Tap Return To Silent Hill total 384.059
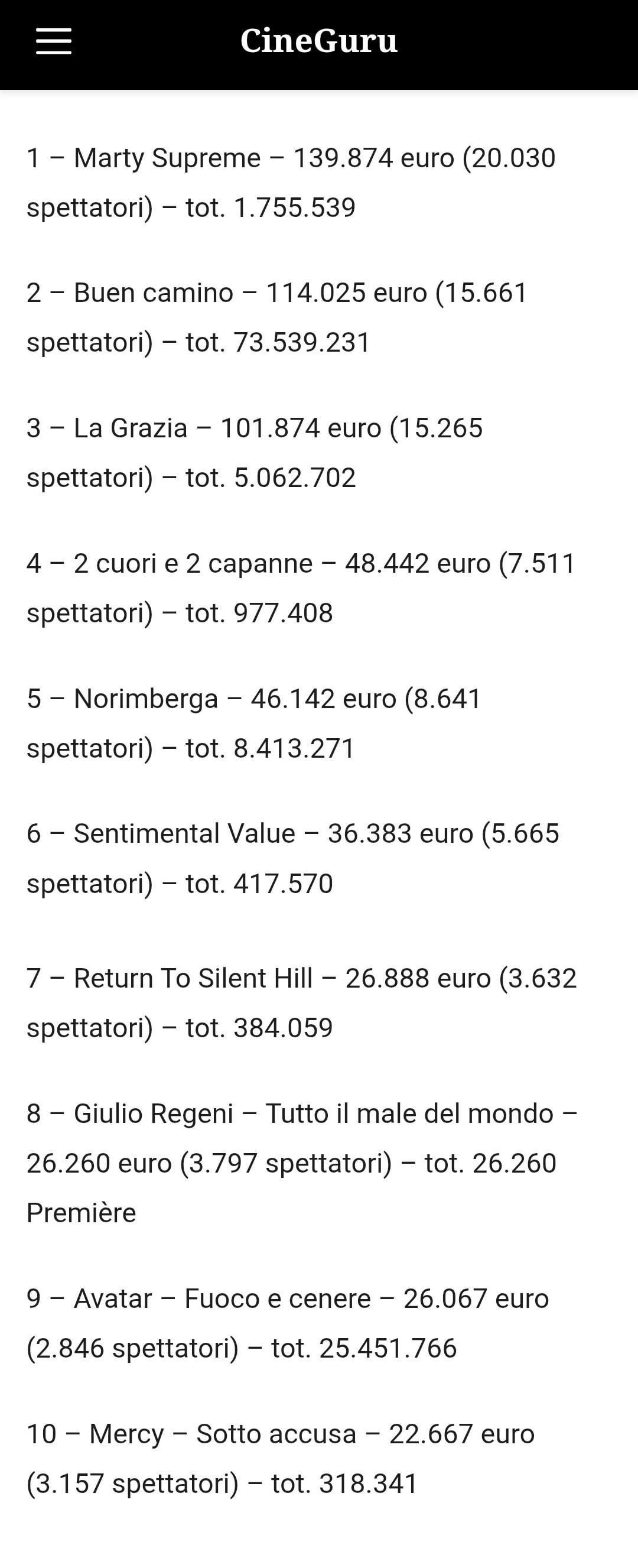Image resolution: width=638 pixels, height=1568 pixels. pos(283,1028)
